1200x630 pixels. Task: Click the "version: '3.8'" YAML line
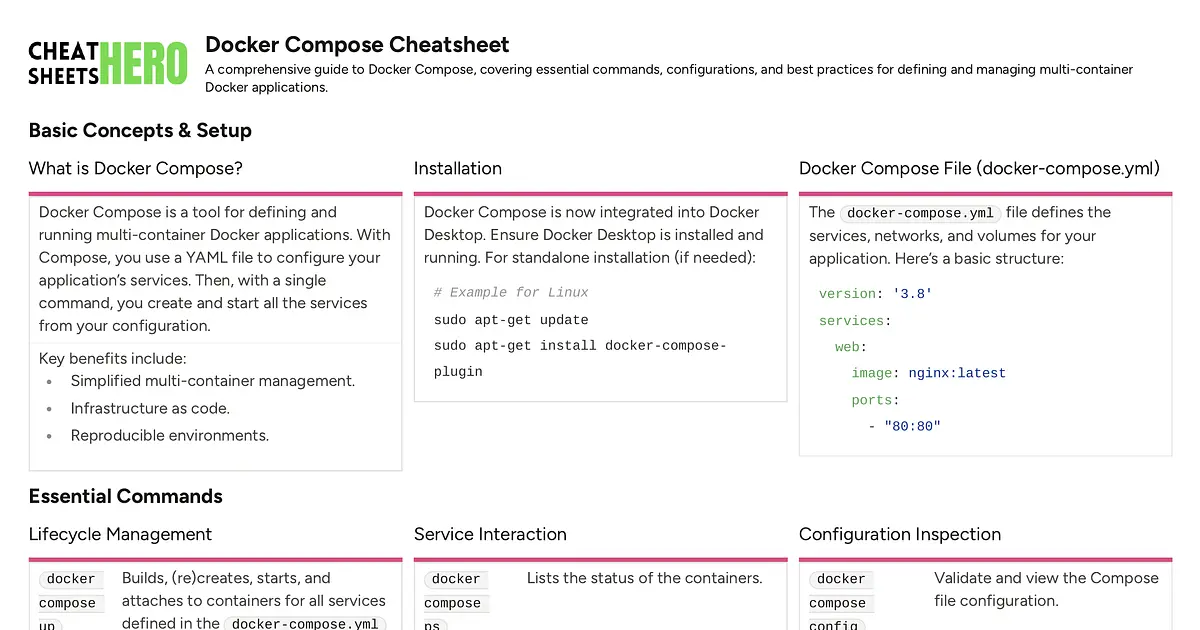tap(874, 293)
